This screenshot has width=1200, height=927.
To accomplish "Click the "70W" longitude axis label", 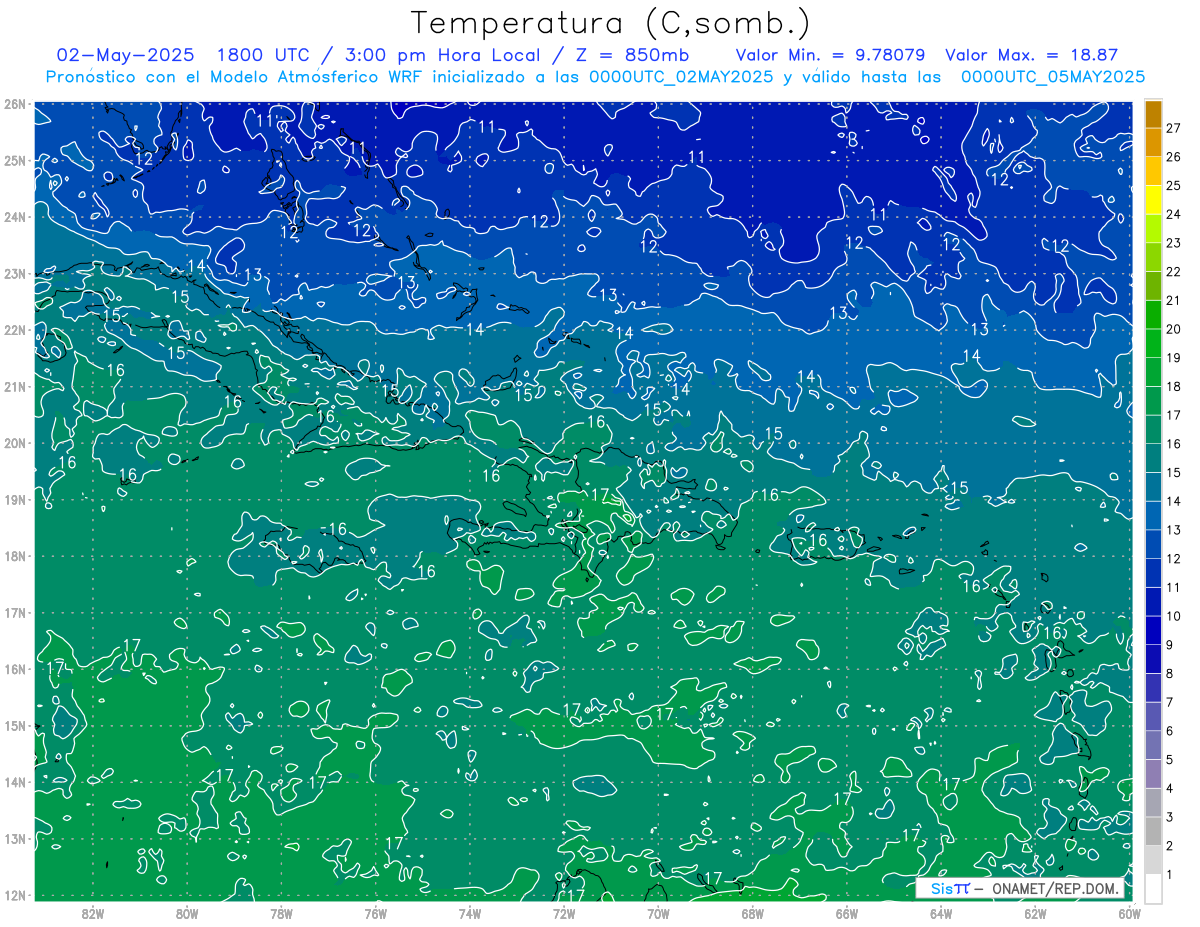I will click(x=657, y=912).
